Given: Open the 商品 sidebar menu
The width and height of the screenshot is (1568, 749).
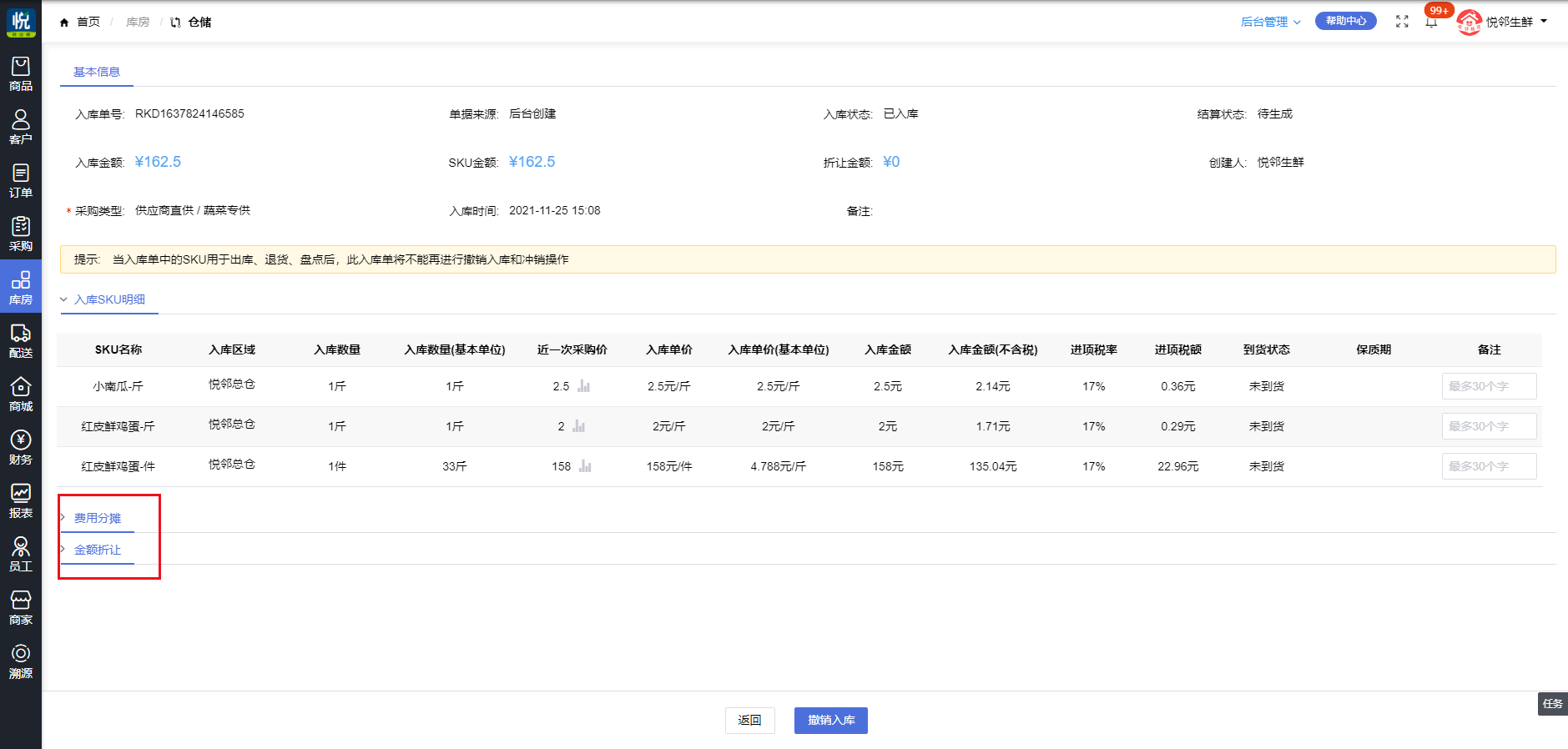Looking at the screenshot, I should pyautogui.click(x=21, y=73).
